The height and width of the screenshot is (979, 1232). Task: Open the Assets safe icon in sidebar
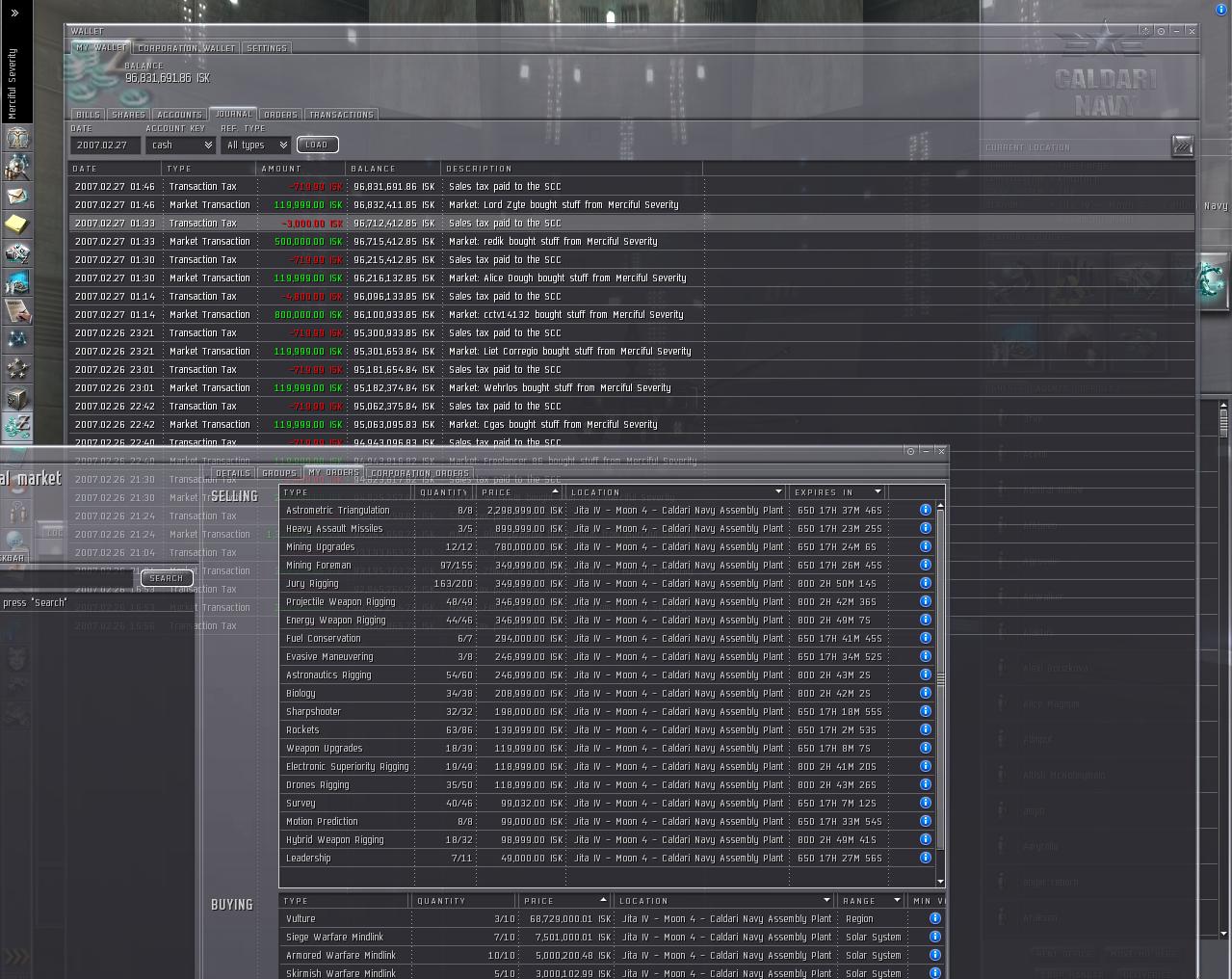pyautogui.click(x=16, y=398)
